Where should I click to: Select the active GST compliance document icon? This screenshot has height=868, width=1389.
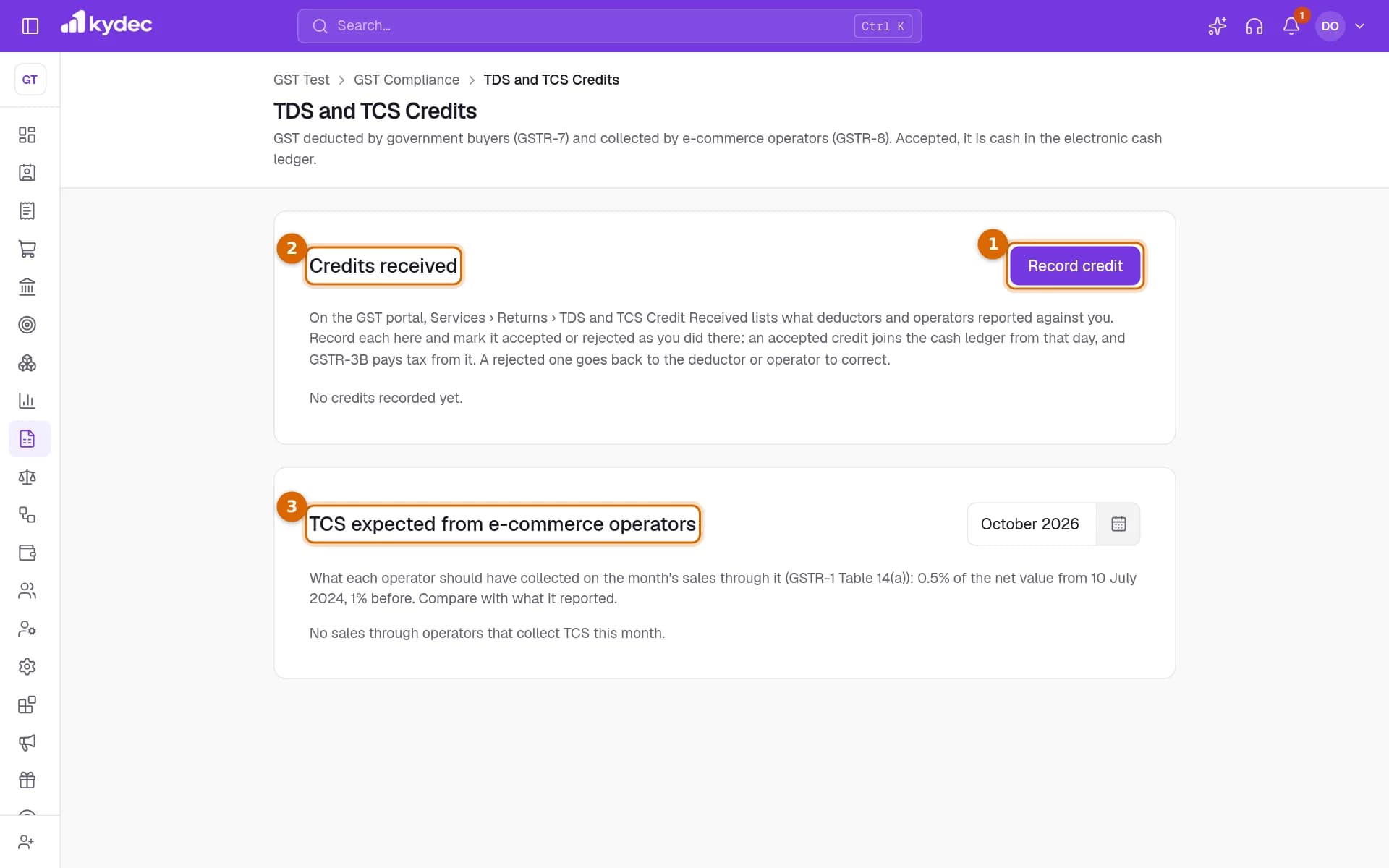click(30, 439)
